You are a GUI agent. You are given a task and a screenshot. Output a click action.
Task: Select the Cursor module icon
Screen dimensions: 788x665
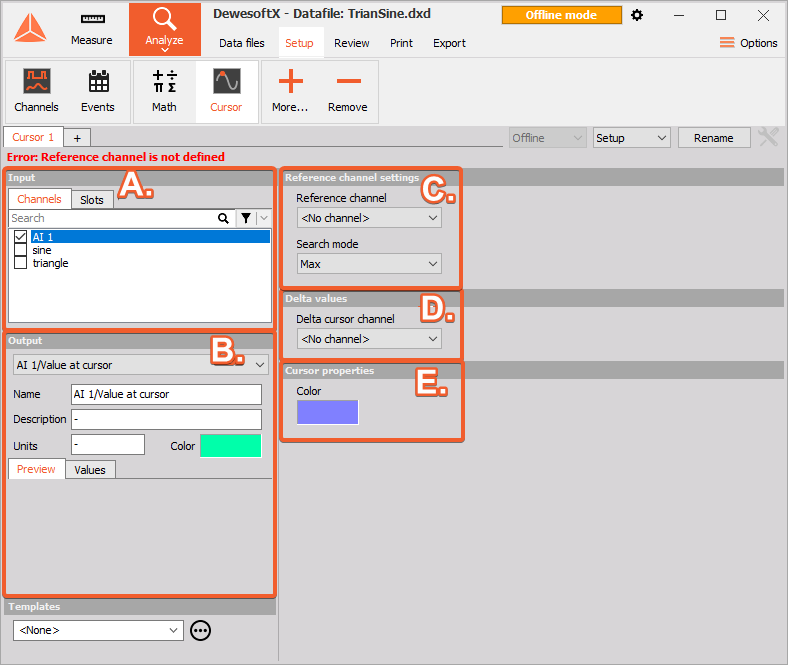226,91
